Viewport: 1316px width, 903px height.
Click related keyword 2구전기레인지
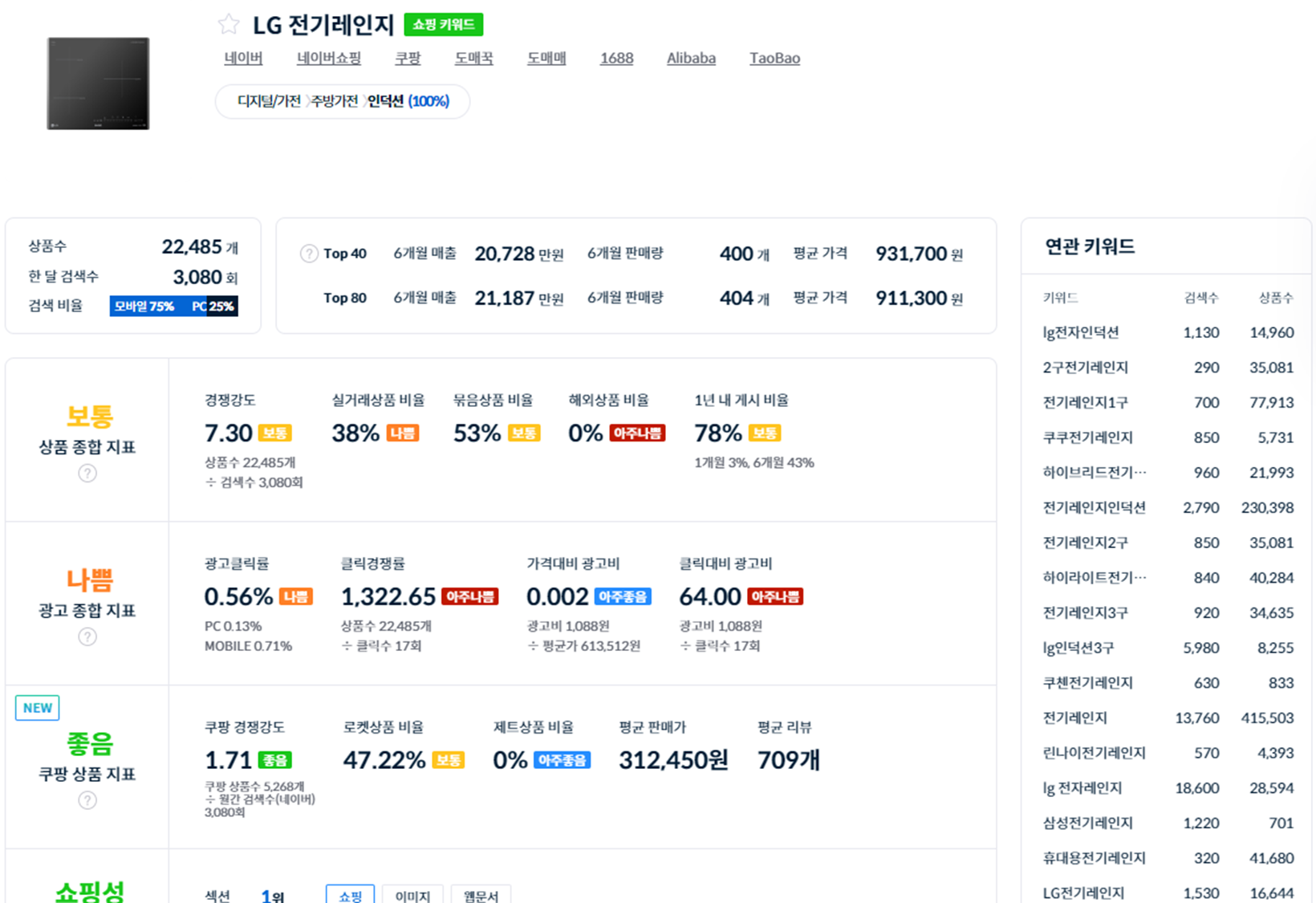[x=1086, y=368]
